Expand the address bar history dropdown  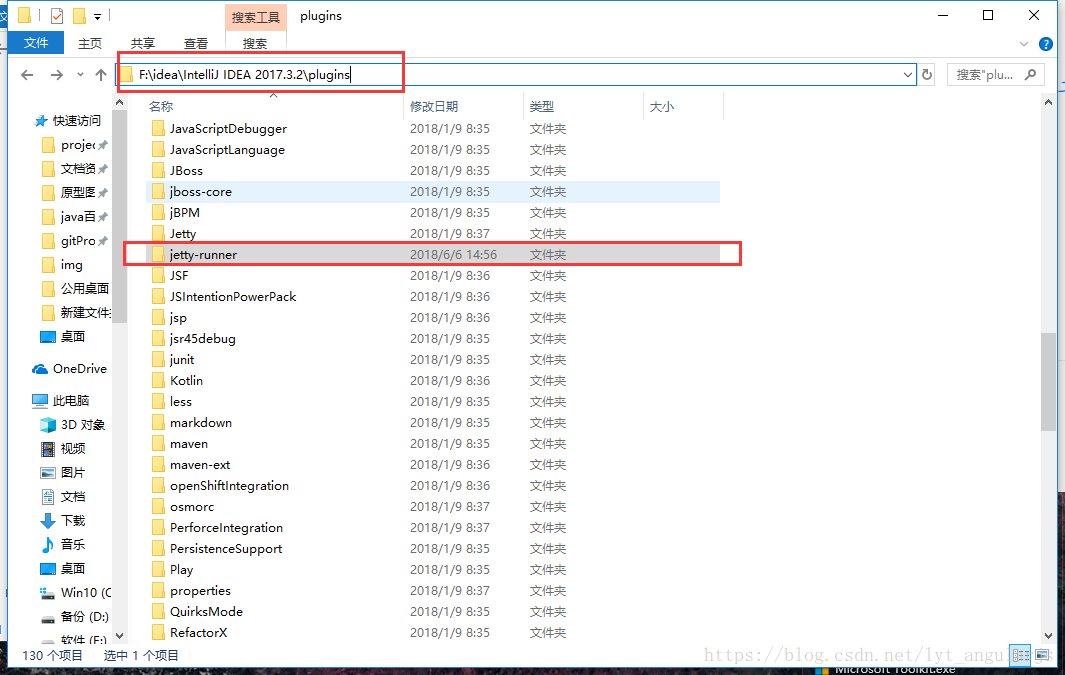[907, 75]
